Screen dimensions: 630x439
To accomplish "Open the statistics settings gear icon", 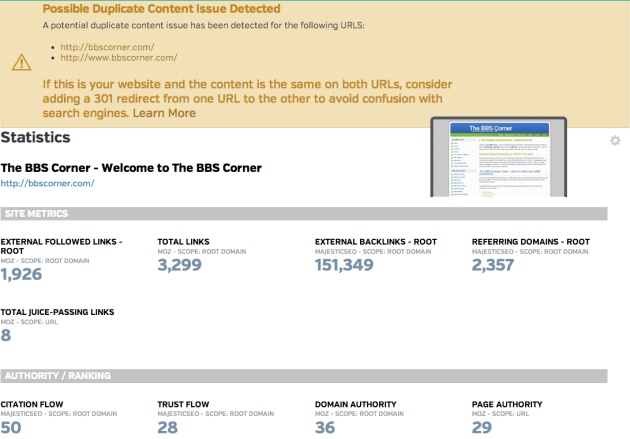I will [x=615, y=141].
